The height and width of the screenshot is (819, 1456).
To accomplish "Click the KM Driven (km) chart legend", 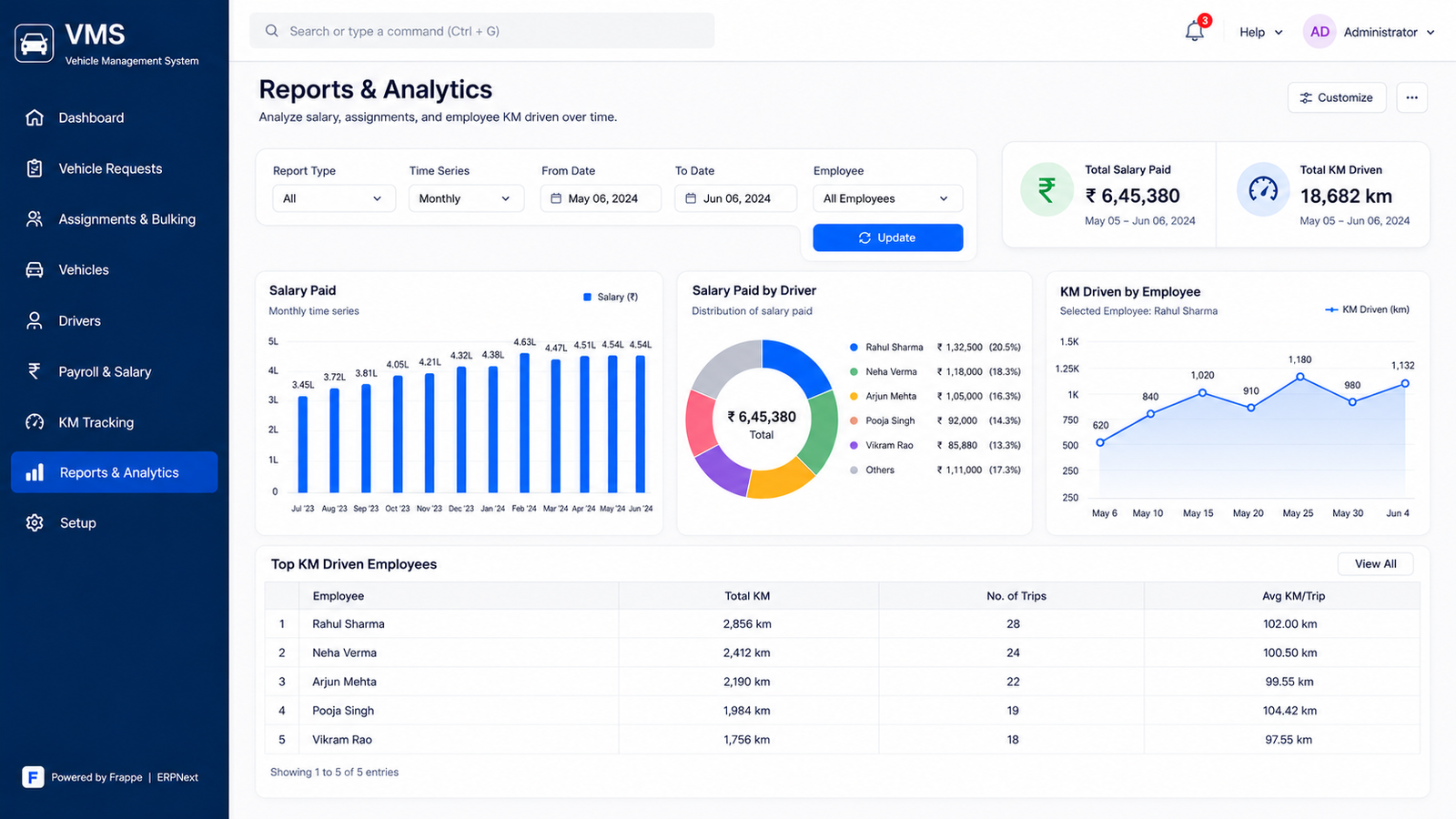I will [1367, 309].
